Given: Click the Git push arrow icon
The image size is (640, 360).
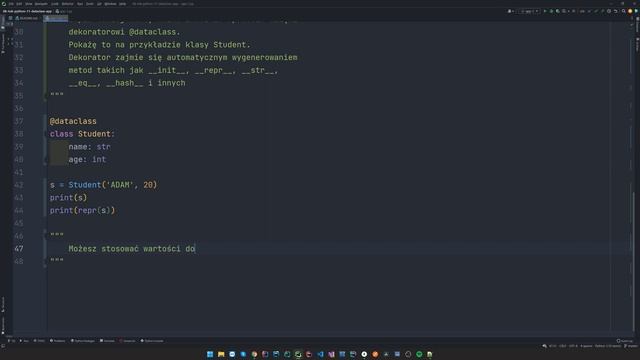Looking at the screenshot, I should (596, 11).
